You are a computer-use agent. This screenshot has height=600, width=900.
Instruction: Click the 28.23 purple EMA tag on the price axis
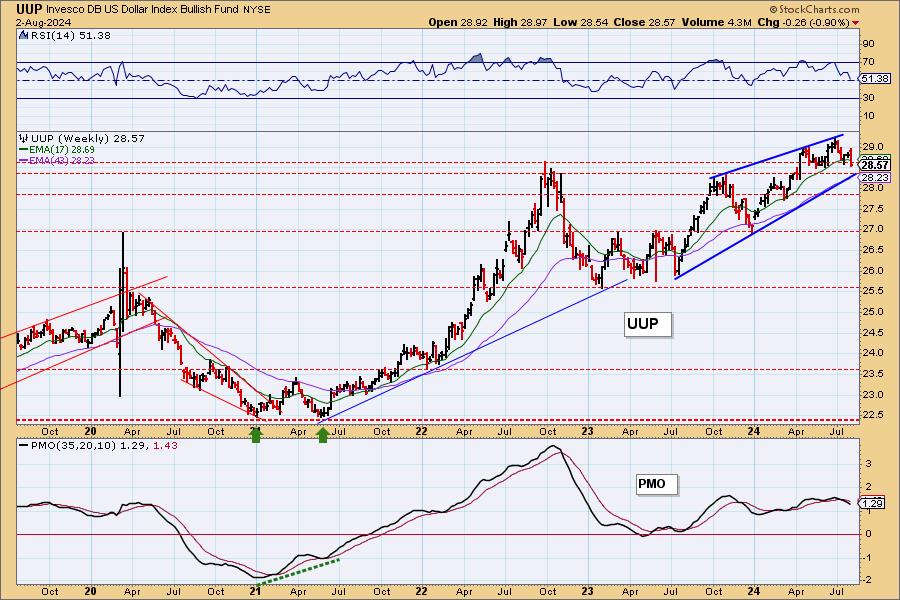point(875,177)
